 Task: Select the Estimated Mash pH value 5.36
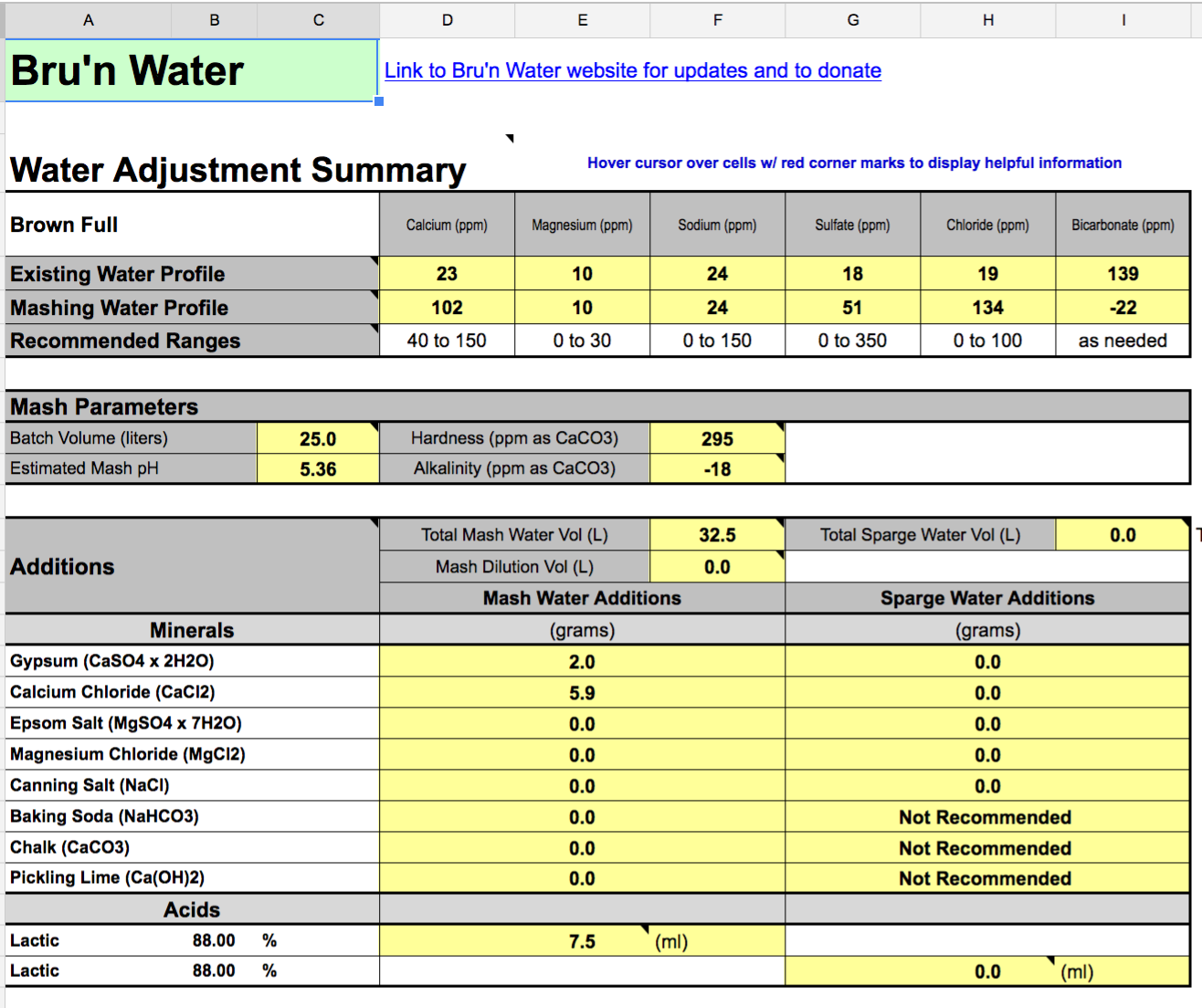coord(318,468)
